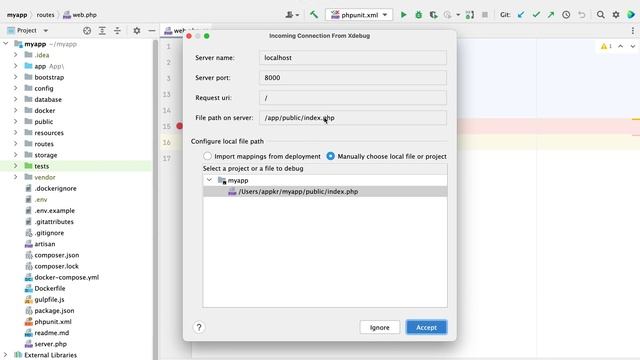Click the Server port field

[x=353, y=78]
